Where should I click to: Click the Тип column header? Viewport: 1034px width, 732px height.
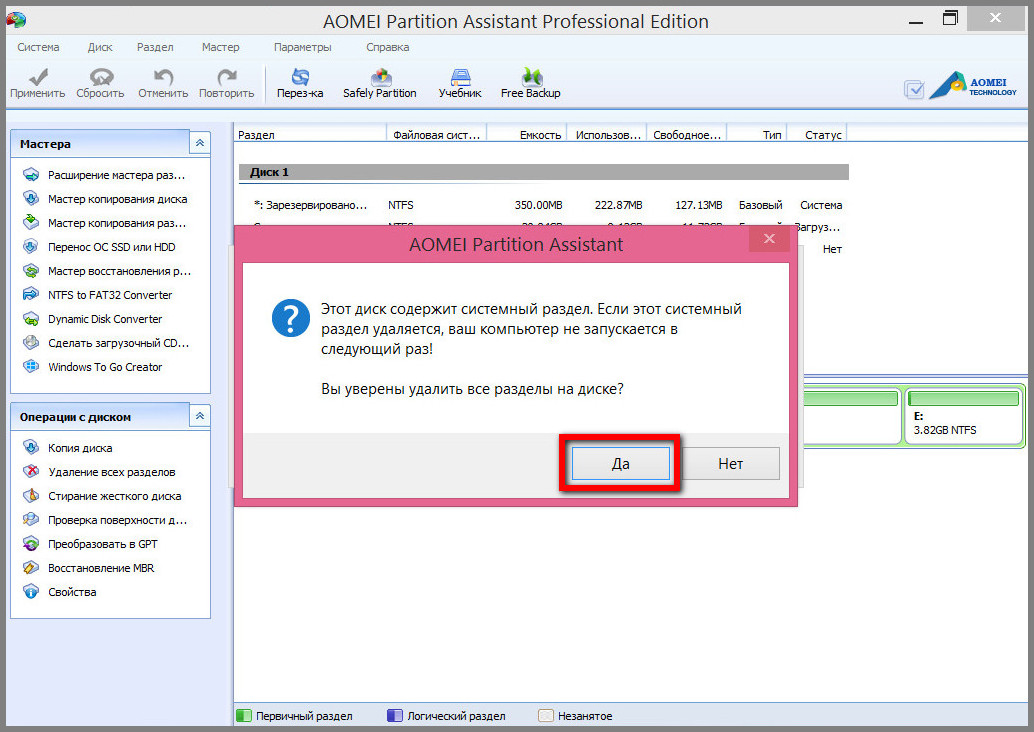tap(757, 135)
